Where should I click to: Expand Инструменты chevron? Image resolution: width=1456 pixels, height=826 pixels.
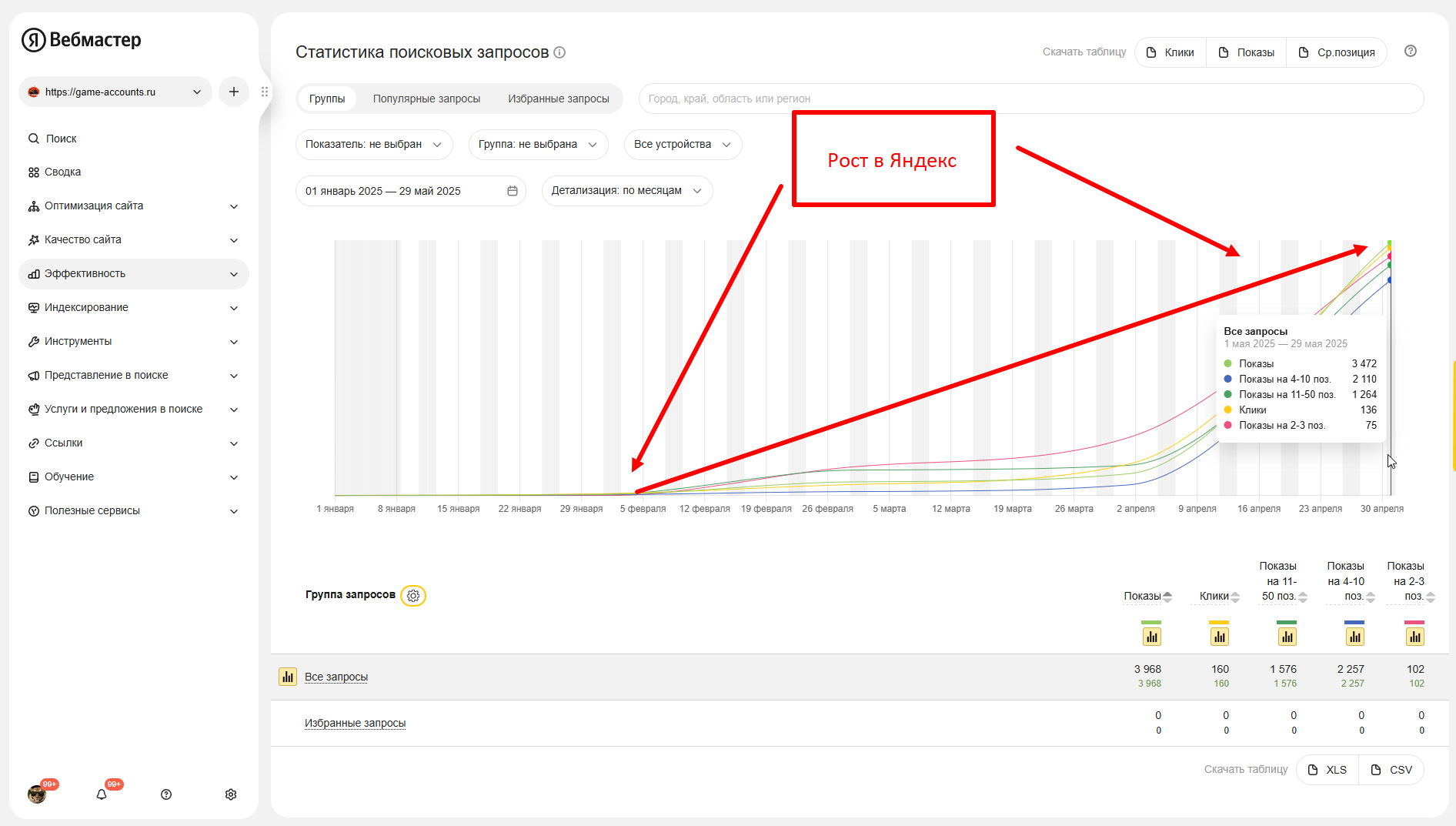tap(234, 342)
